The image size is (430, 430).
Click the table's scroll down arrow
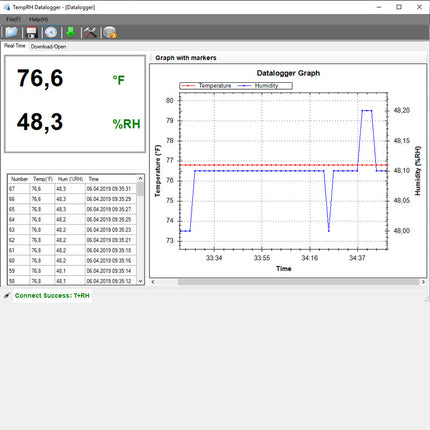pos(141,281)
